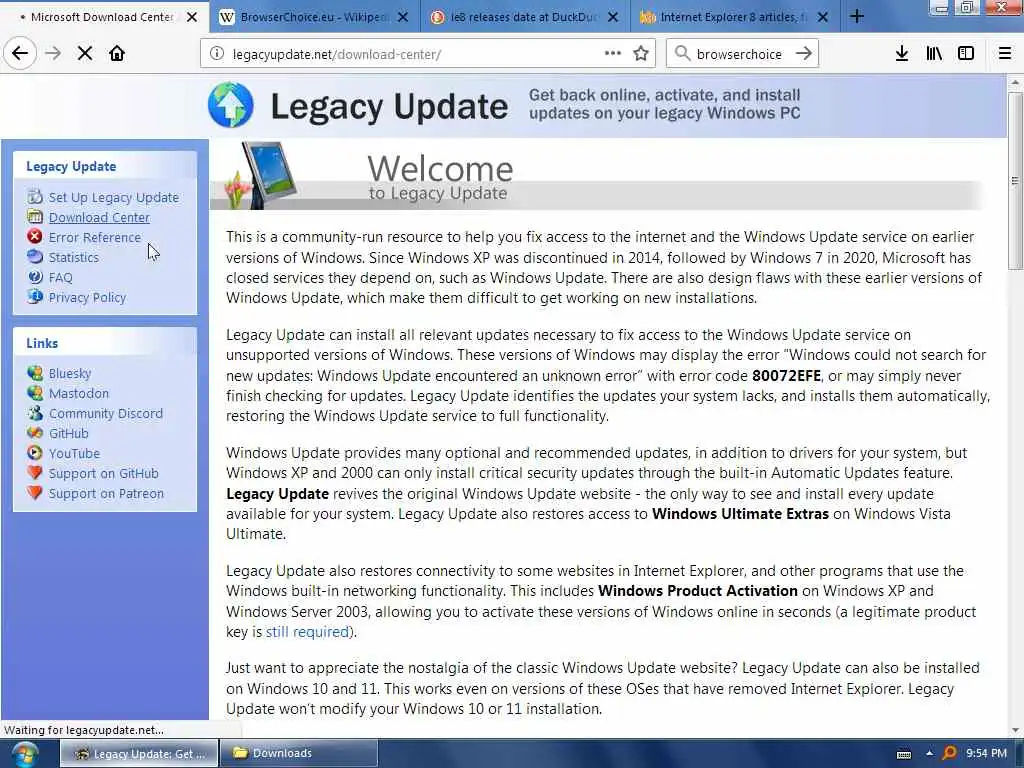Visit the YouTube link
Screen dimensions: 1024x768
point(74,453)
